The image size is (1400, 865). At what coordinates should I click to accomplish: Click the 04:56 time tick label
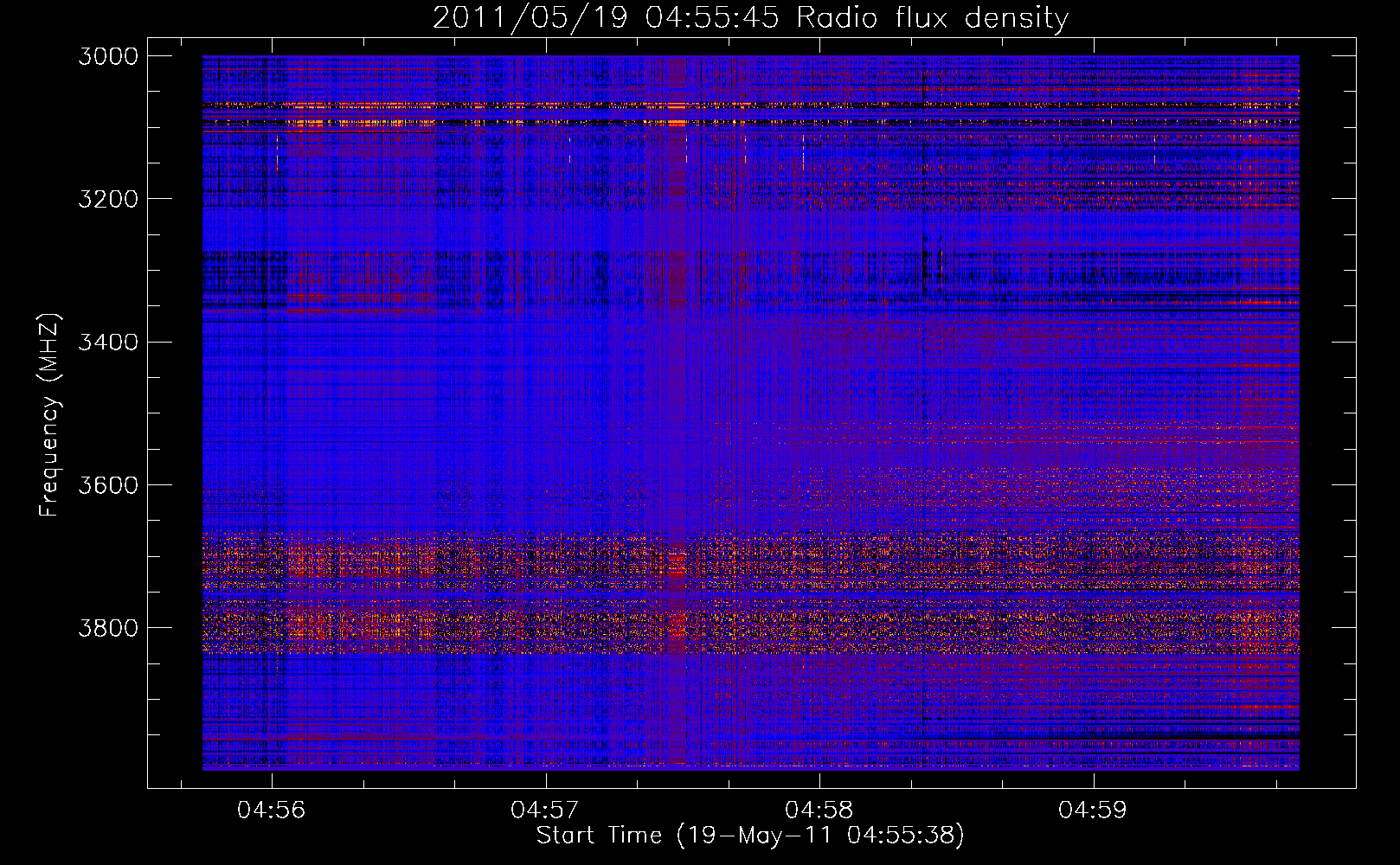pos(272,810)
